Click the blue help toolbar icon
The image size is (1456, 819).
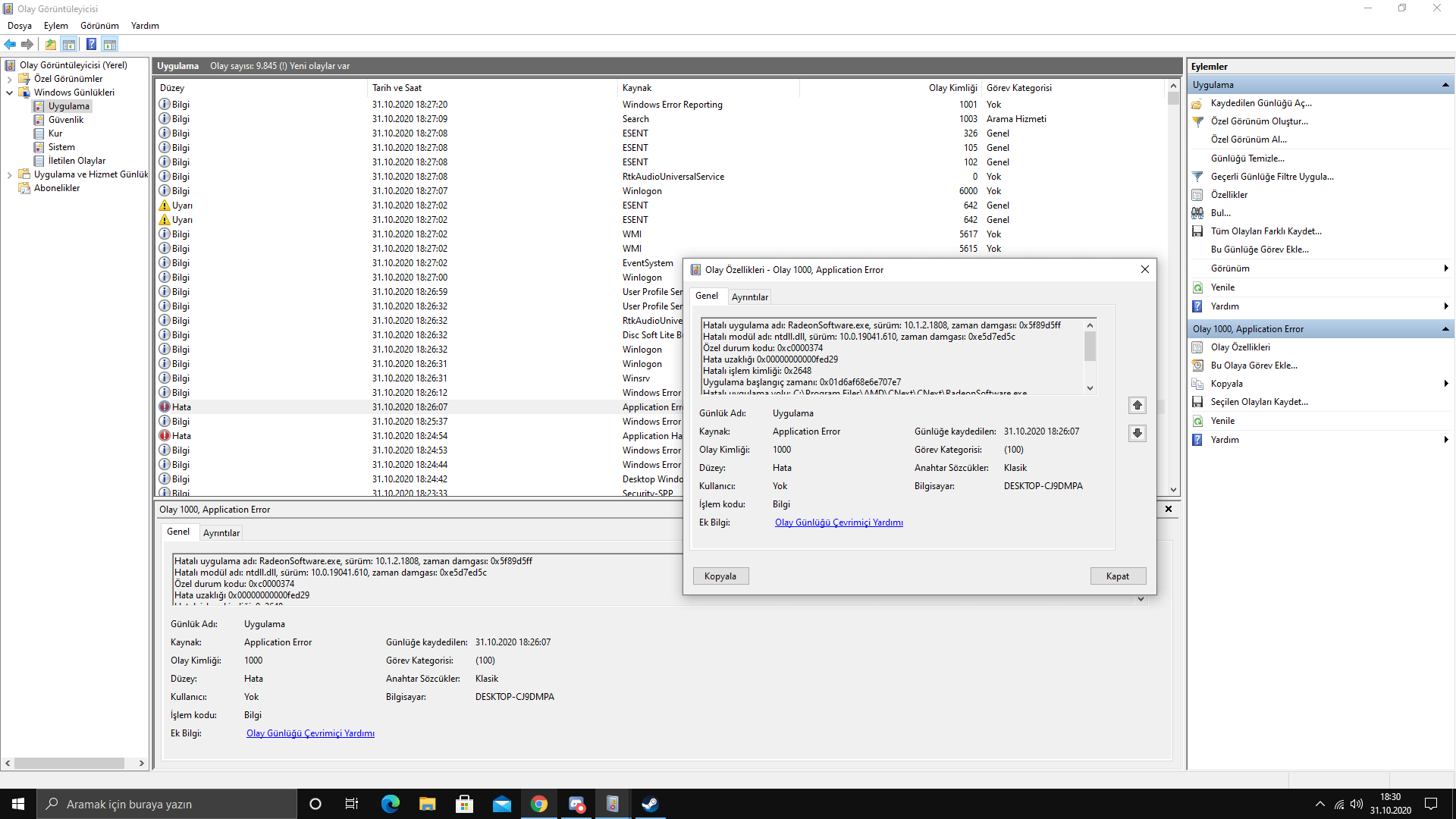coord(91,45)
